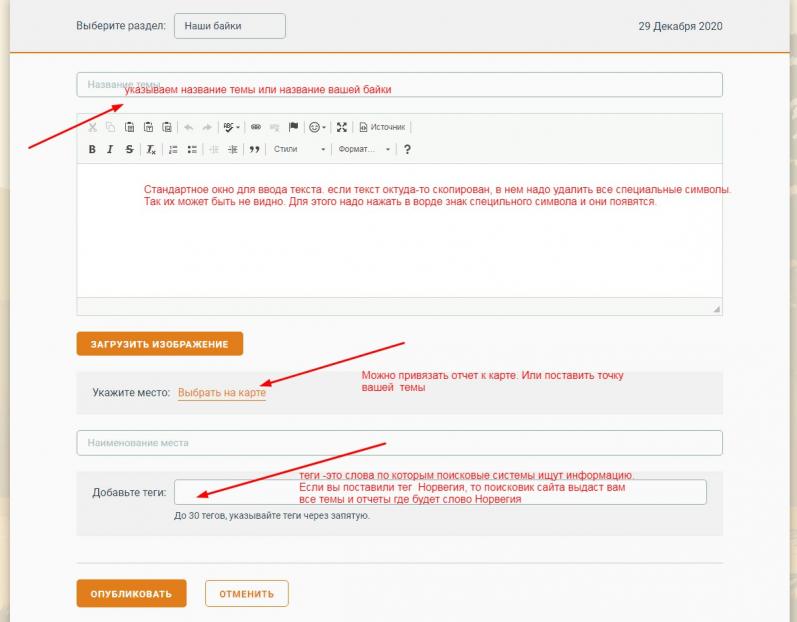Screen dimensions: 797x622
Task: Click the Название темы title field
Action: pos(400,85)
